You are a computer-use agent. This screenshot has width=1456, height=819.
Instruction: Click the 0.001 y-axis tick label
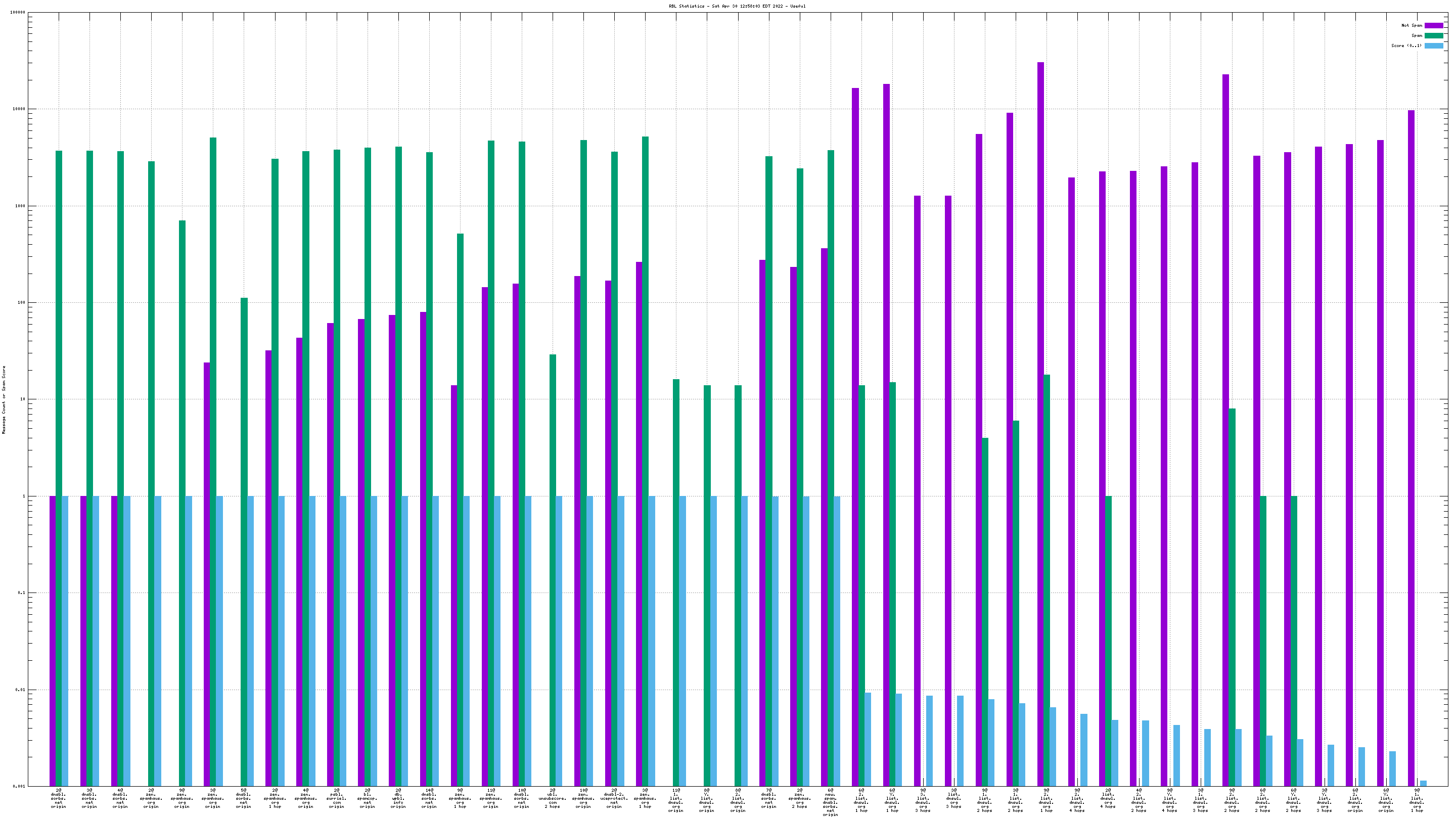[20, 786]
